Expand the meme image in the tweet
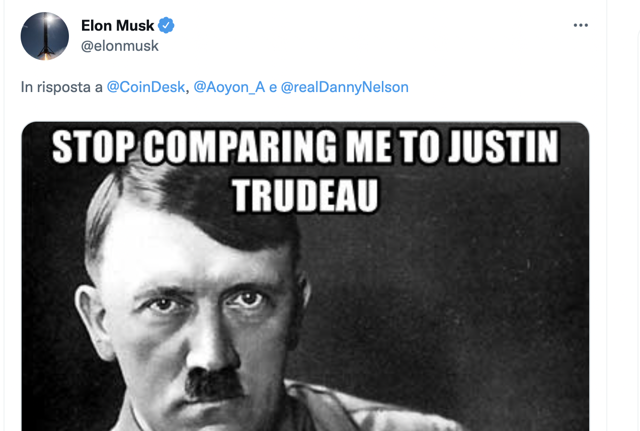 [x=305, y=276]
